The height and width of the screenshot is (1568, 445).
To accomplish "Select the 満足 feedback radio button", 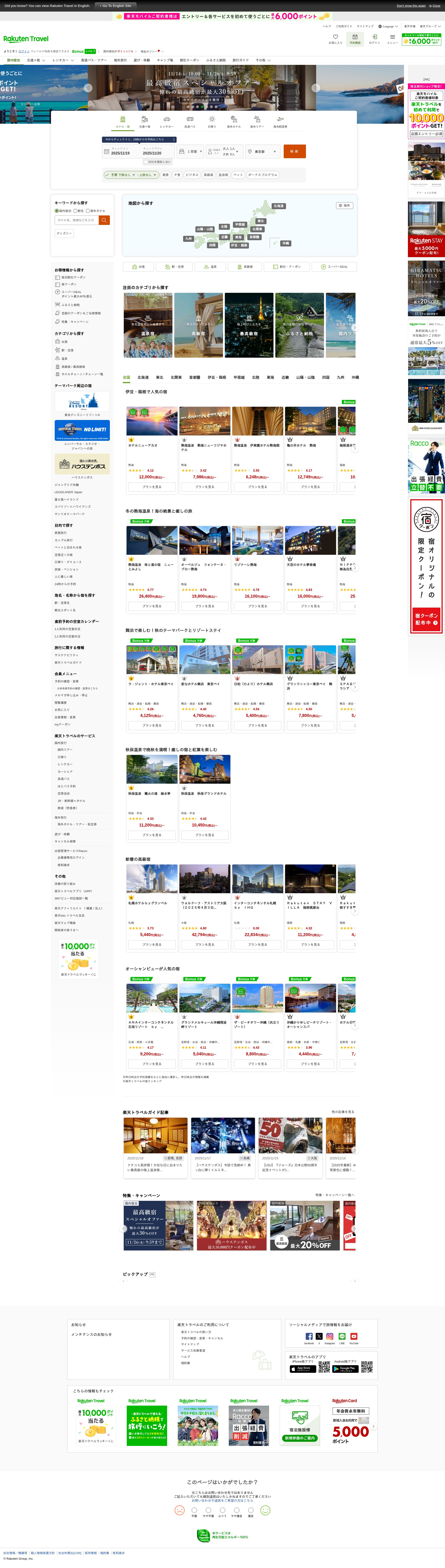I will (250, 1510).
